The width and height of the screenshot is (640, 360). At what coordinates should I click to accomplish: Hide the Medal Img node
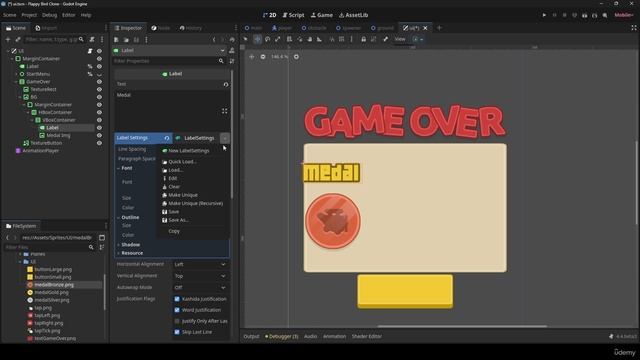coord(99,136)
